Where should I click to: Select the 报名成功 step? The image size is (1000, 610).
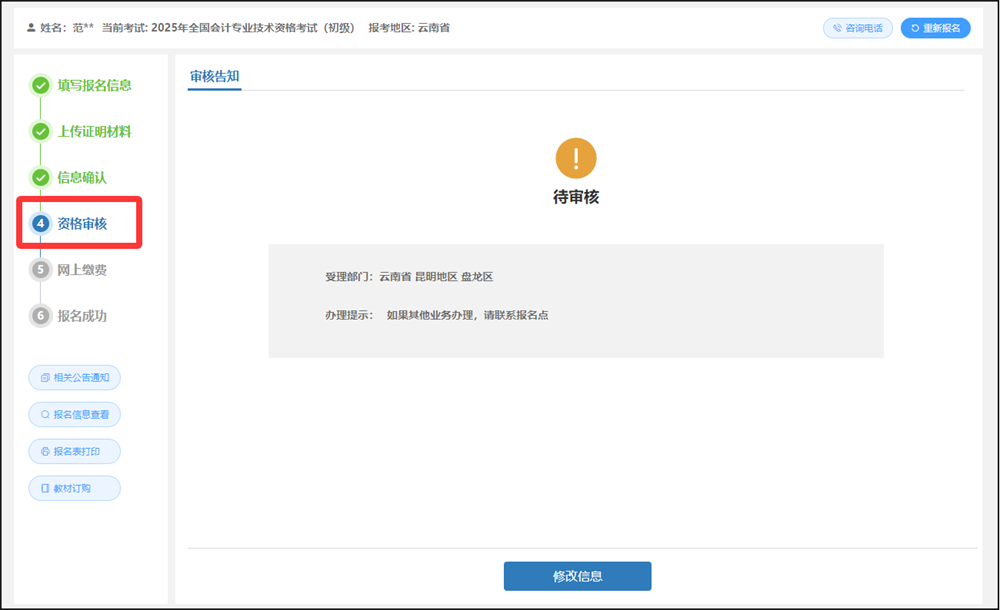click(x=82, y=315)
